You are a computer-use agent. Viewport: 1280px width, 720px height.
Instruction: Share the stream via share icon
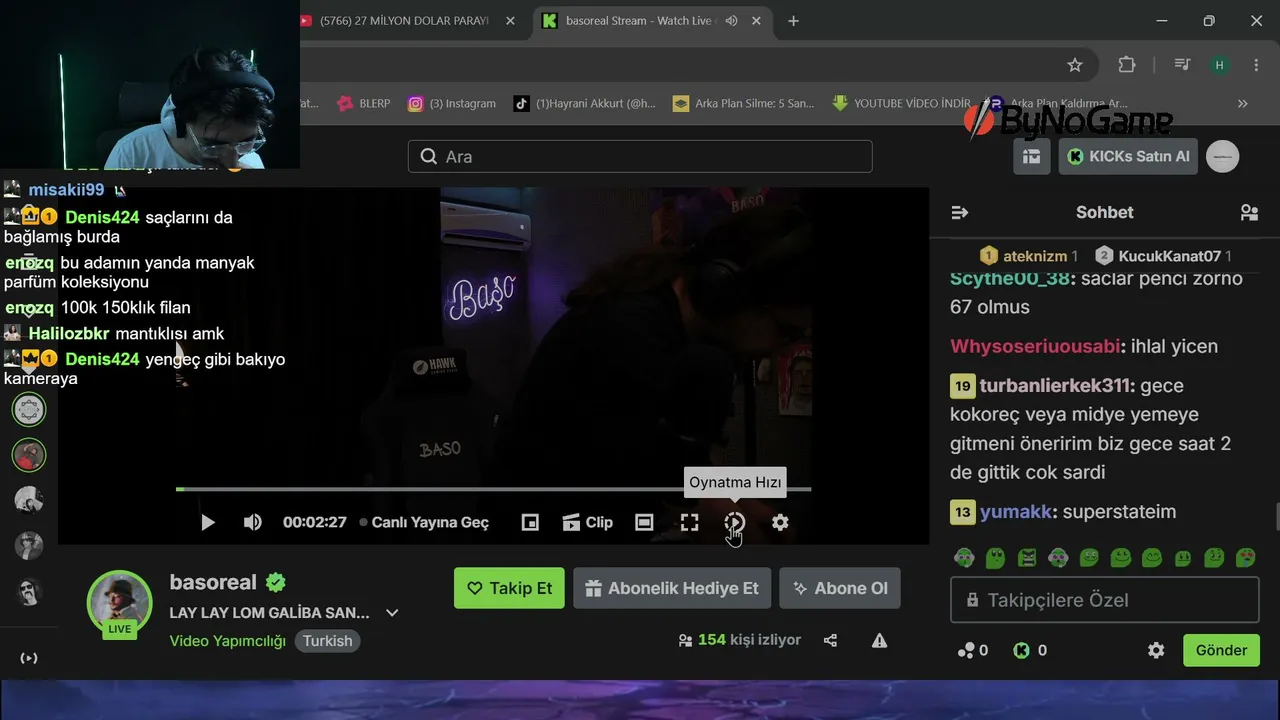[x=830, y=640]
